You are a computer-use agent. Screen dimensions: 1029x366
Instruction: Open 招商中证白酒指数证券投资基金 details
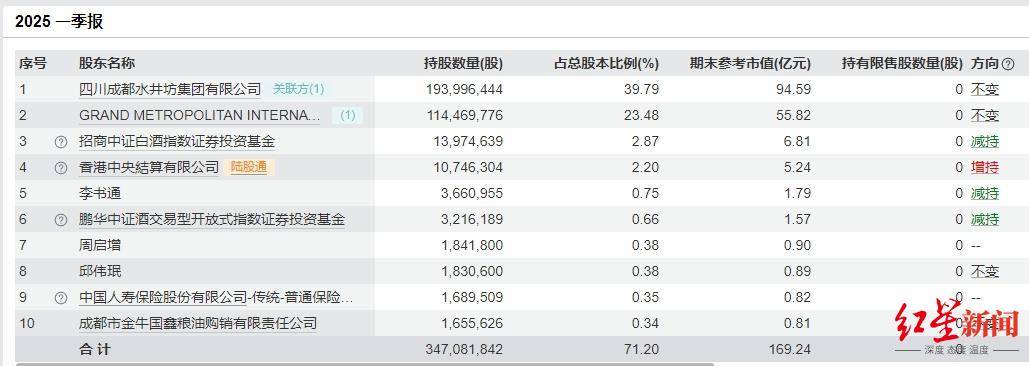pyautogui.click(x=177, y=142)
